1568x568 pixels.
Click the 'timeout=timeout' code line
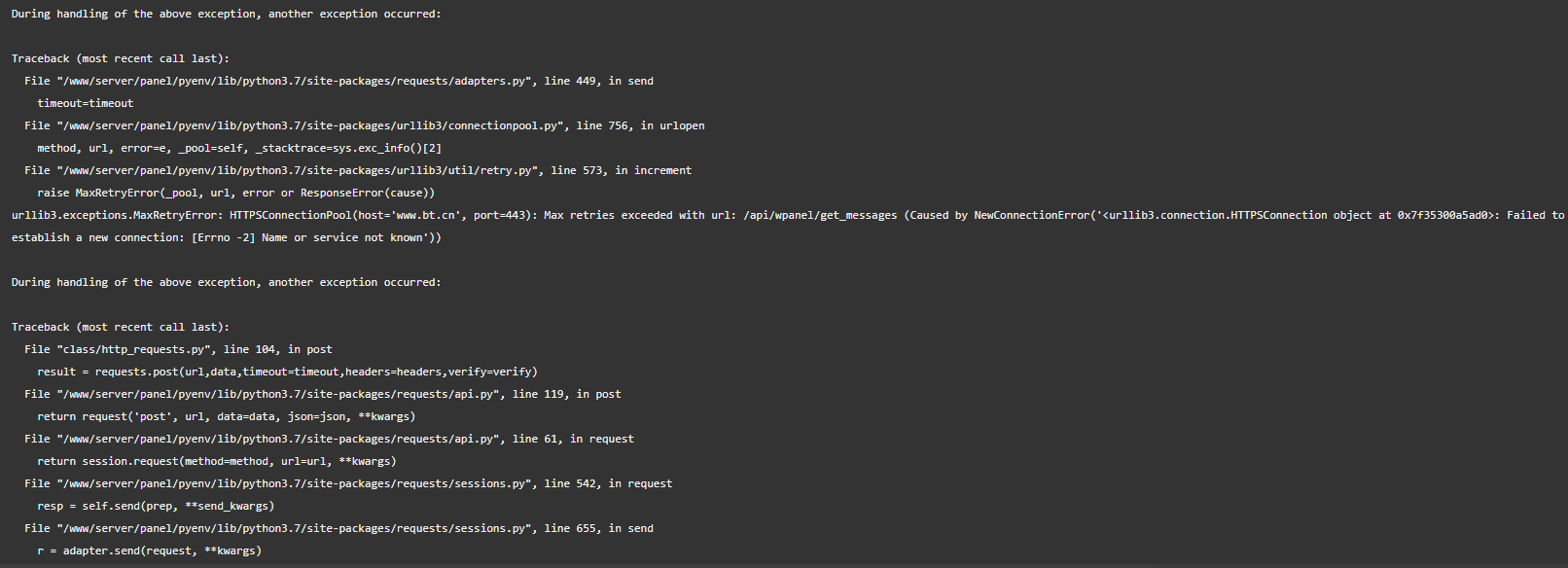click(86, 103)
